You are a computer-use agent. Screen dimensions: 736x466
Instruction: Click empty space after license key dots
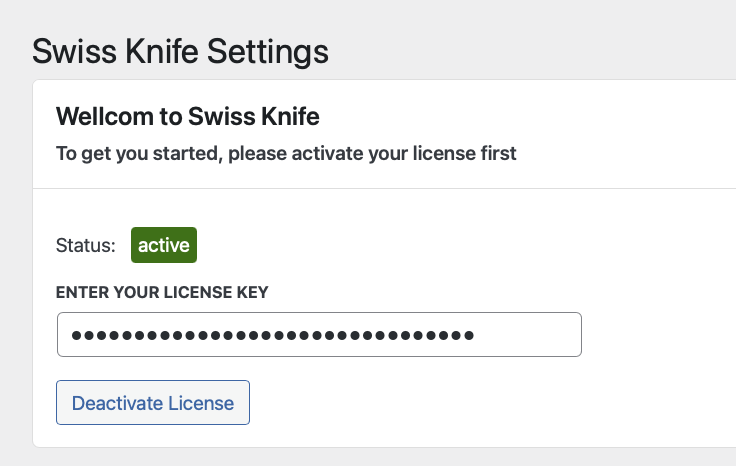[x=526, y=335]
